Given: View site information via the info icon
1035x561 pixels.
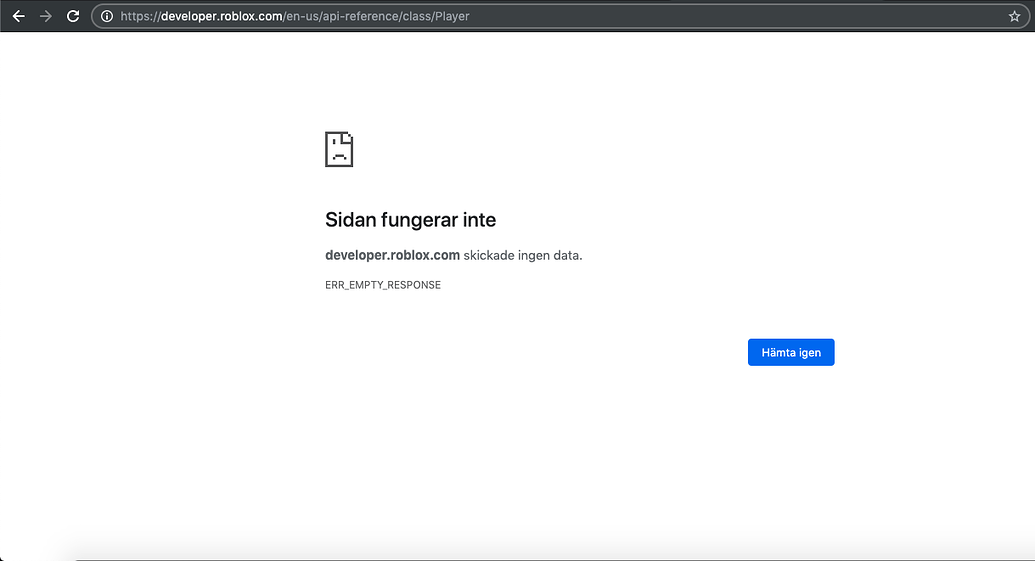Looking at the screenshot, I should coord(107,16).
